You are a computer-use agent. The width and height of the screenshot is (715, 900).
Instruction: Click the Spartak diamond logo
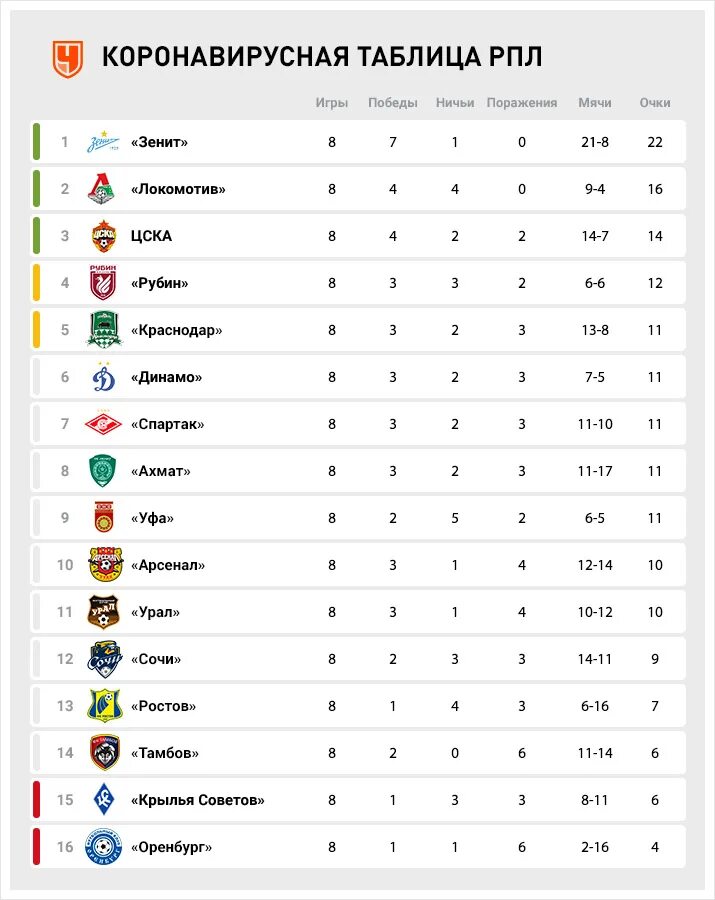[x=104, y=424]
